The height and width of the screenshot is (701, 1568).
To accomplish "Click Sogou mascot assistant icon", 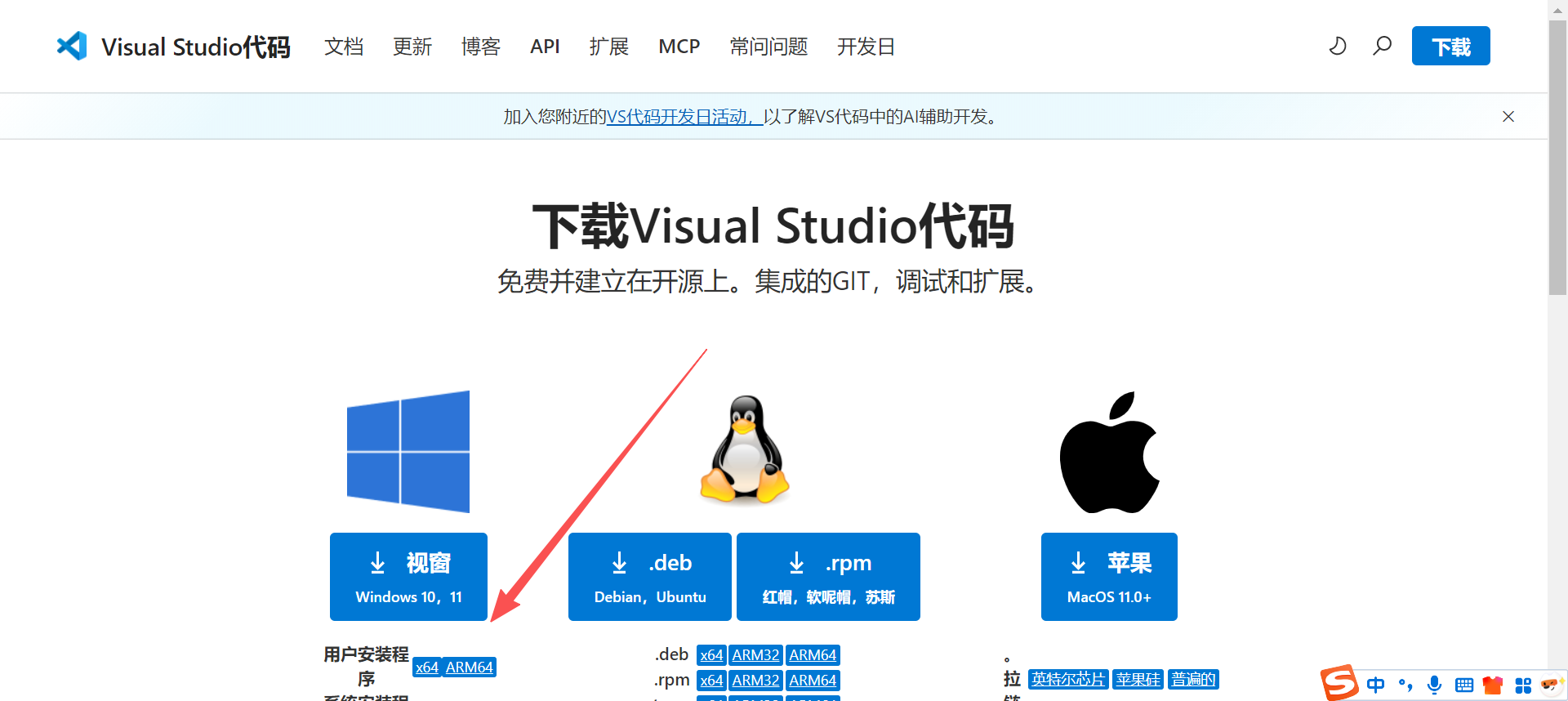I will click(x=1550, y=684).
